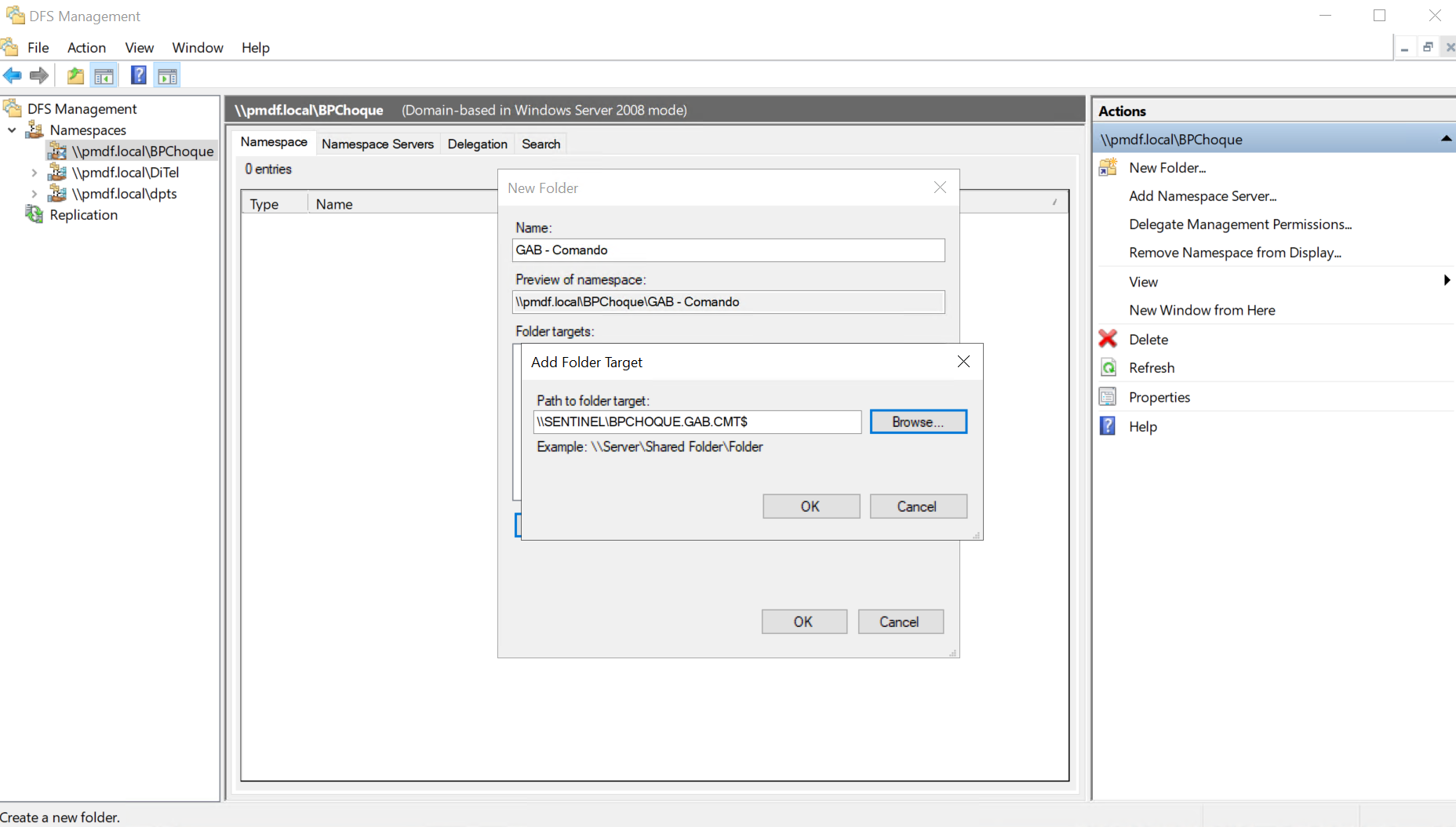Click the Back arrow toolbar icon
This screenshot has height=827, width=1456.
click(13, 76)
